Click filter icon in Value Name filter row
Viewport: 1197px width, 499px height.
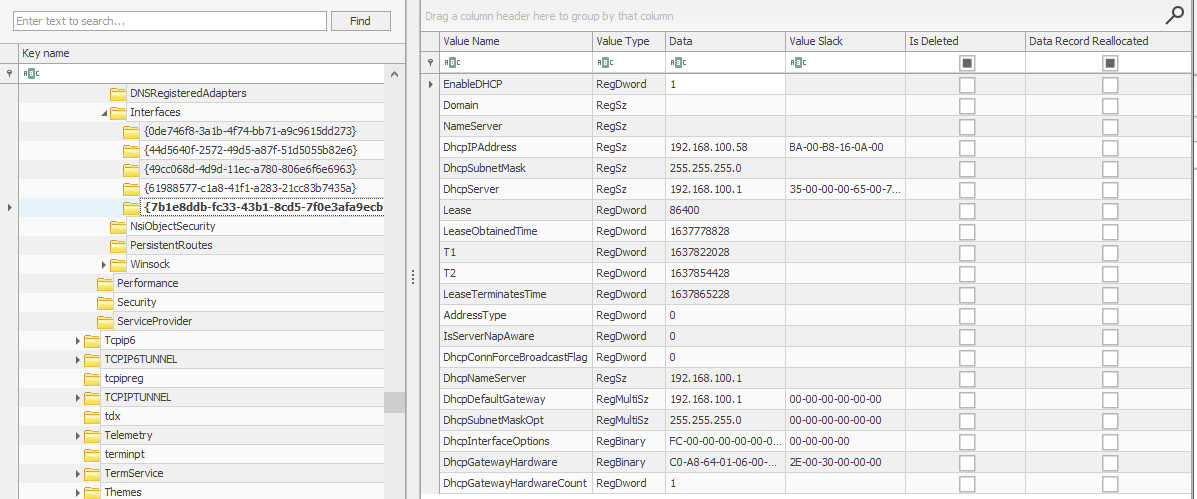(452, 63)
